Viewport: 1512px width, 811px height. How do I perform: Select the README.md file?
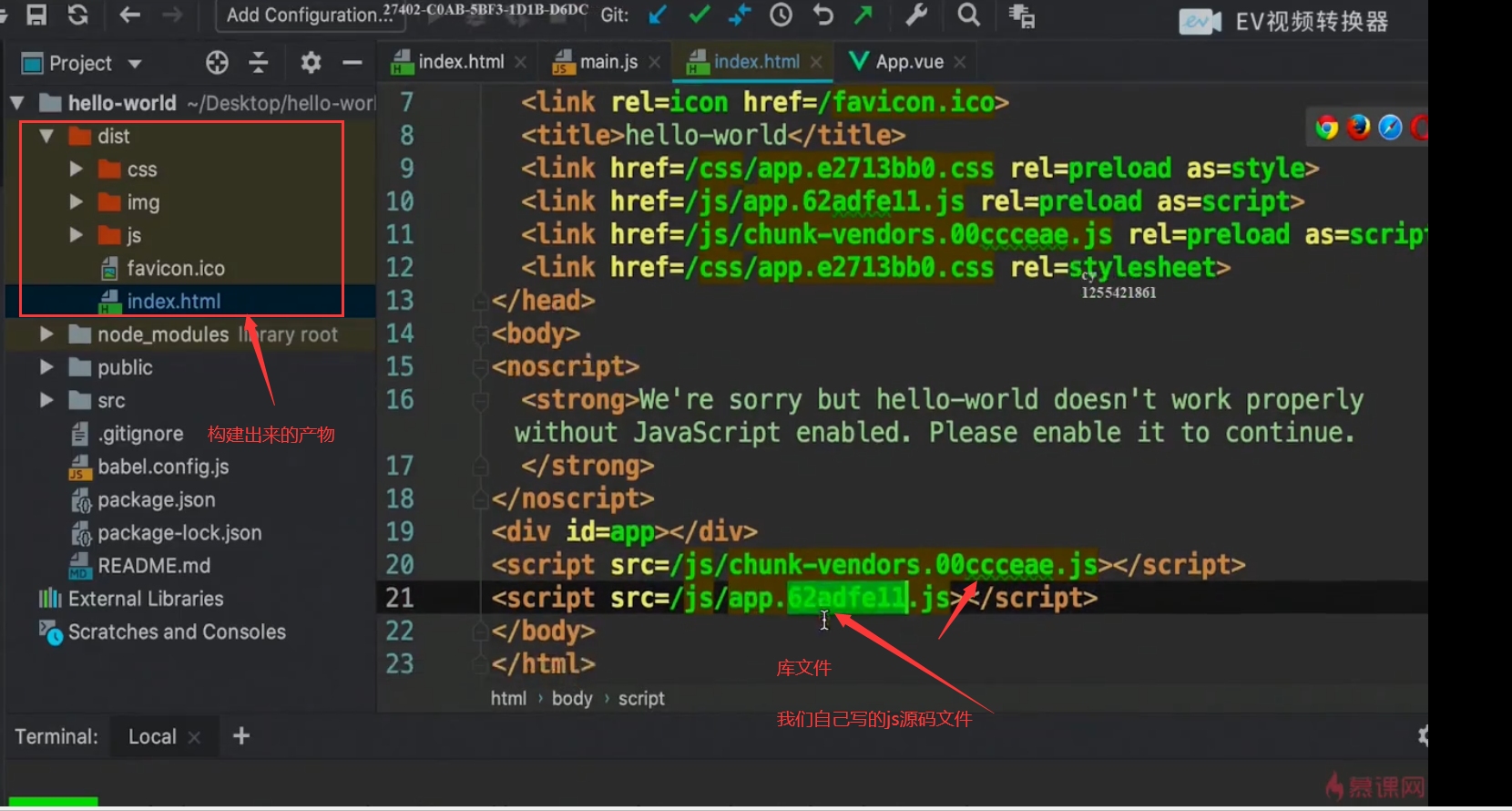154,566
